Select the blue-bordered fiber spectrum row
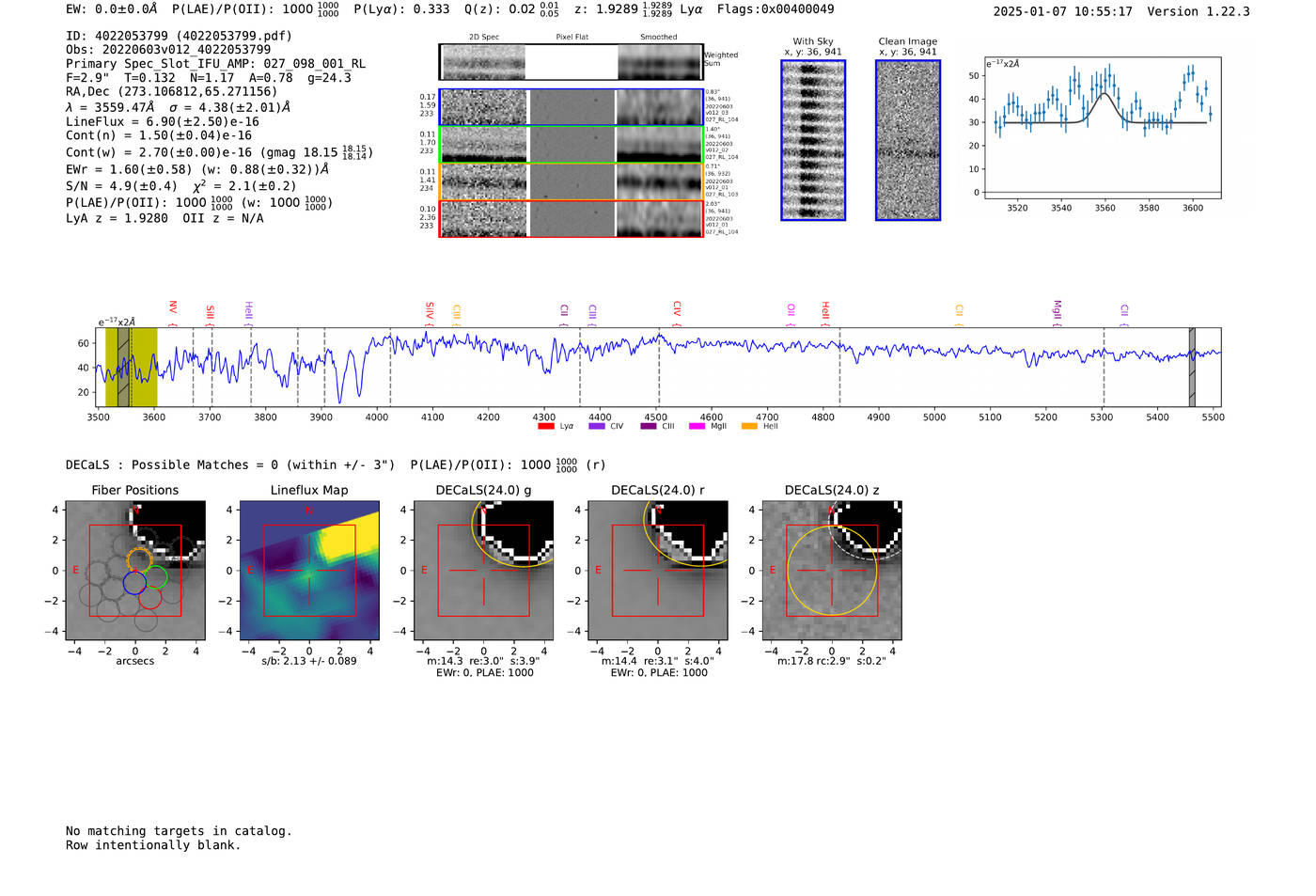1316x896 pixels. pyautogui.click(x=572, y=107)
